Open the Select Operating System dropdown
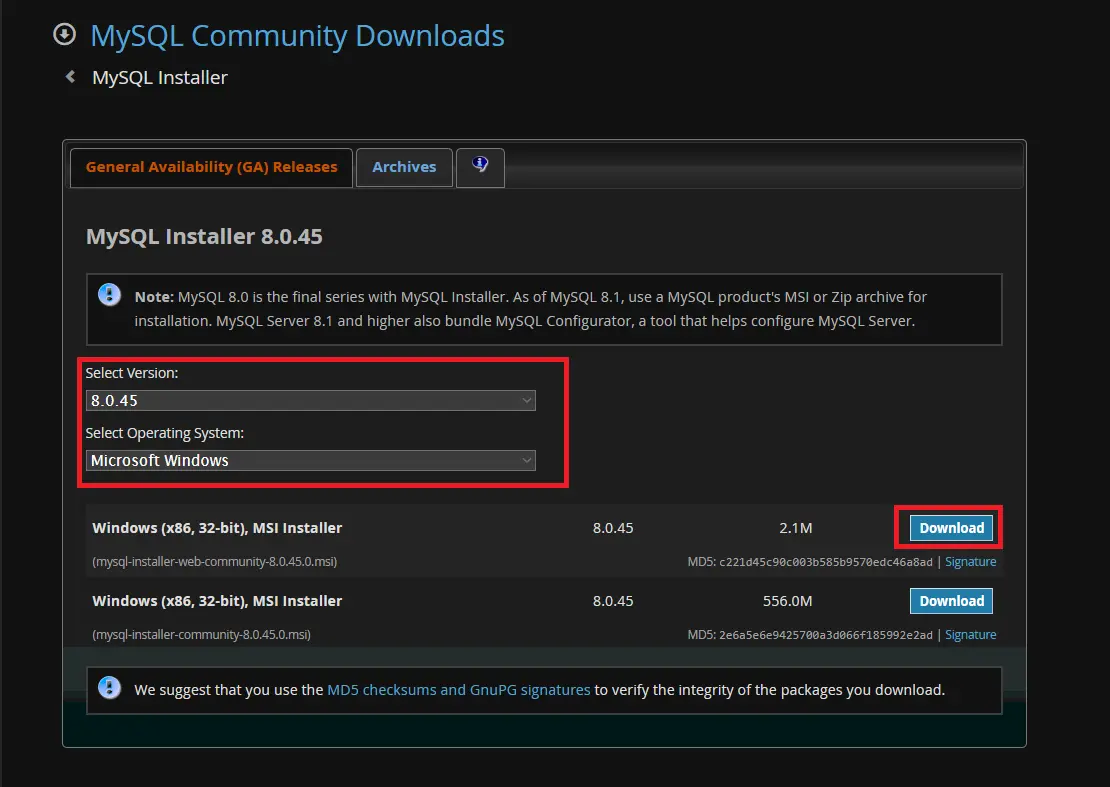Image resolution: width=1110 pixels, height=787 pixels. 310,460
